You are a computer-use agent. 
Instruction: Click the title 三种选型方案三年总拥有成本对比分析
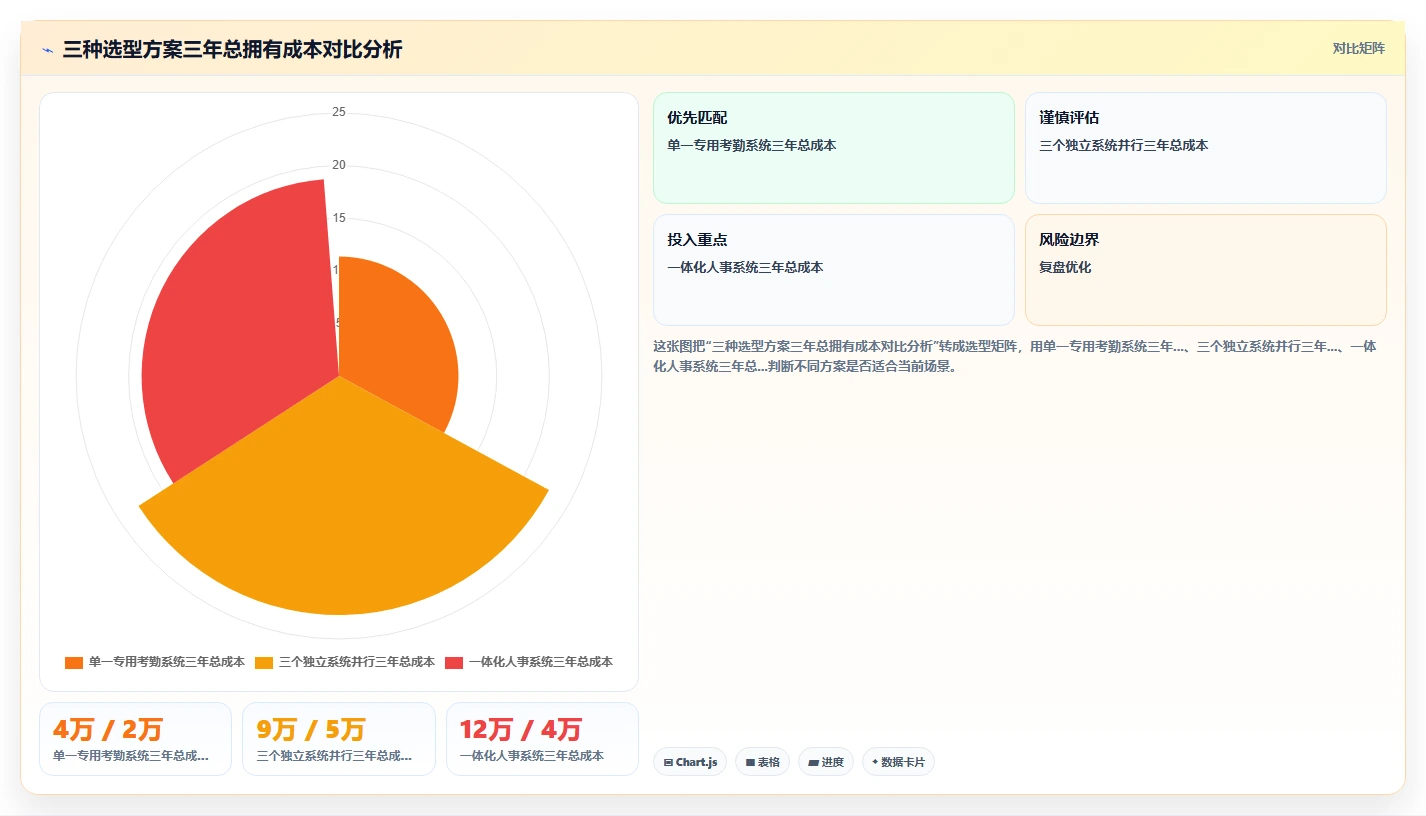coord(232,49)
